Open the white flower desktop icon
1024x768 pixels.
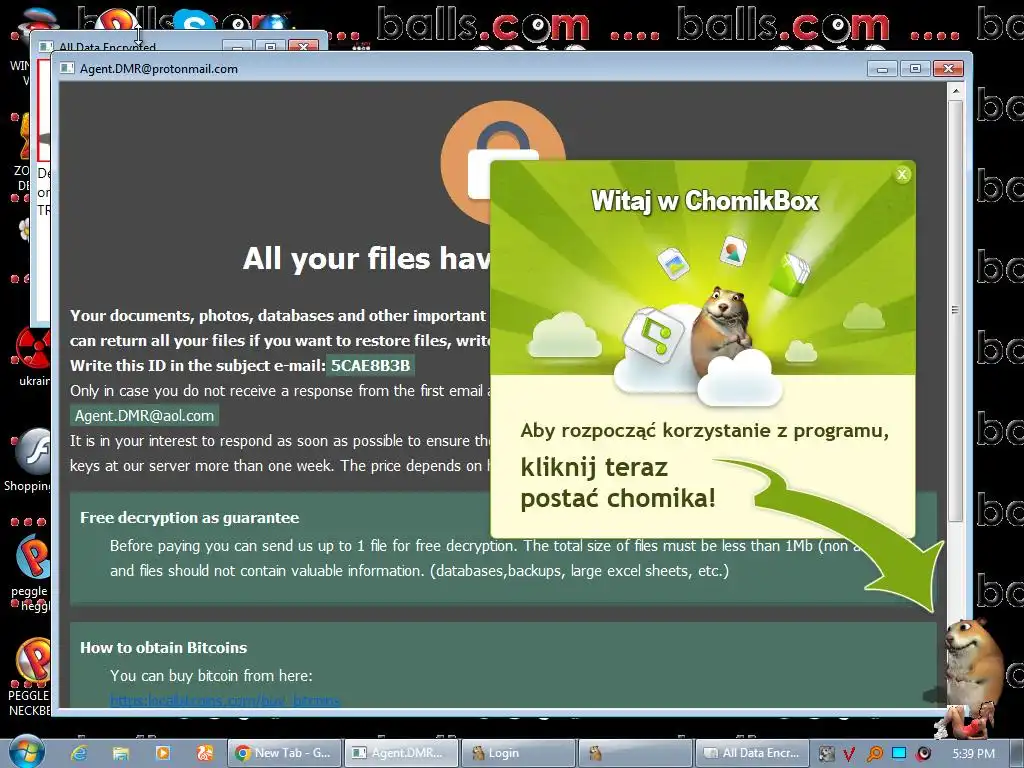(x=25, y=229)
